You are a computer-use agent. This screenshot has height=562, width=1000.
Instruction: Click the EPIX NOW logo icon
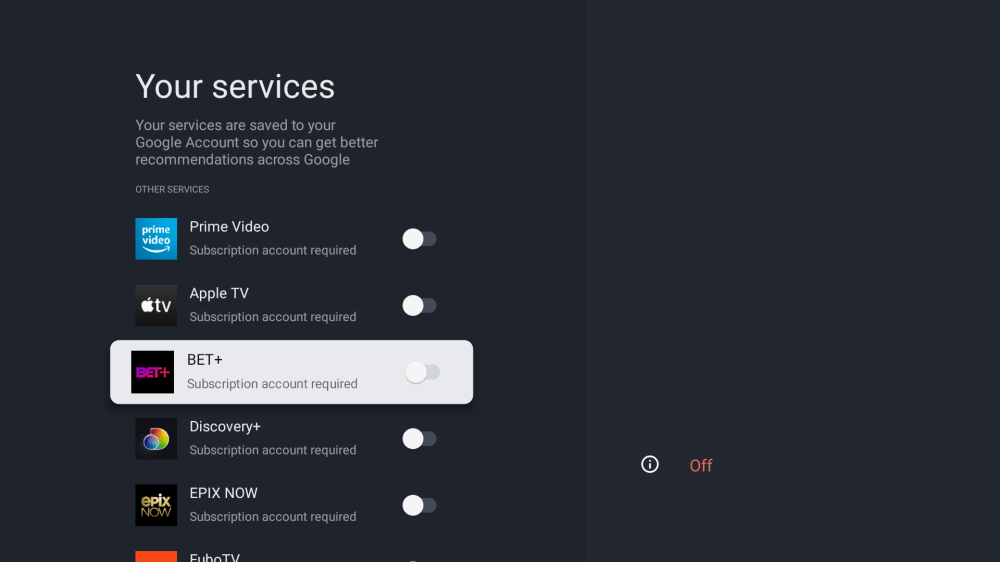point(156,505)
